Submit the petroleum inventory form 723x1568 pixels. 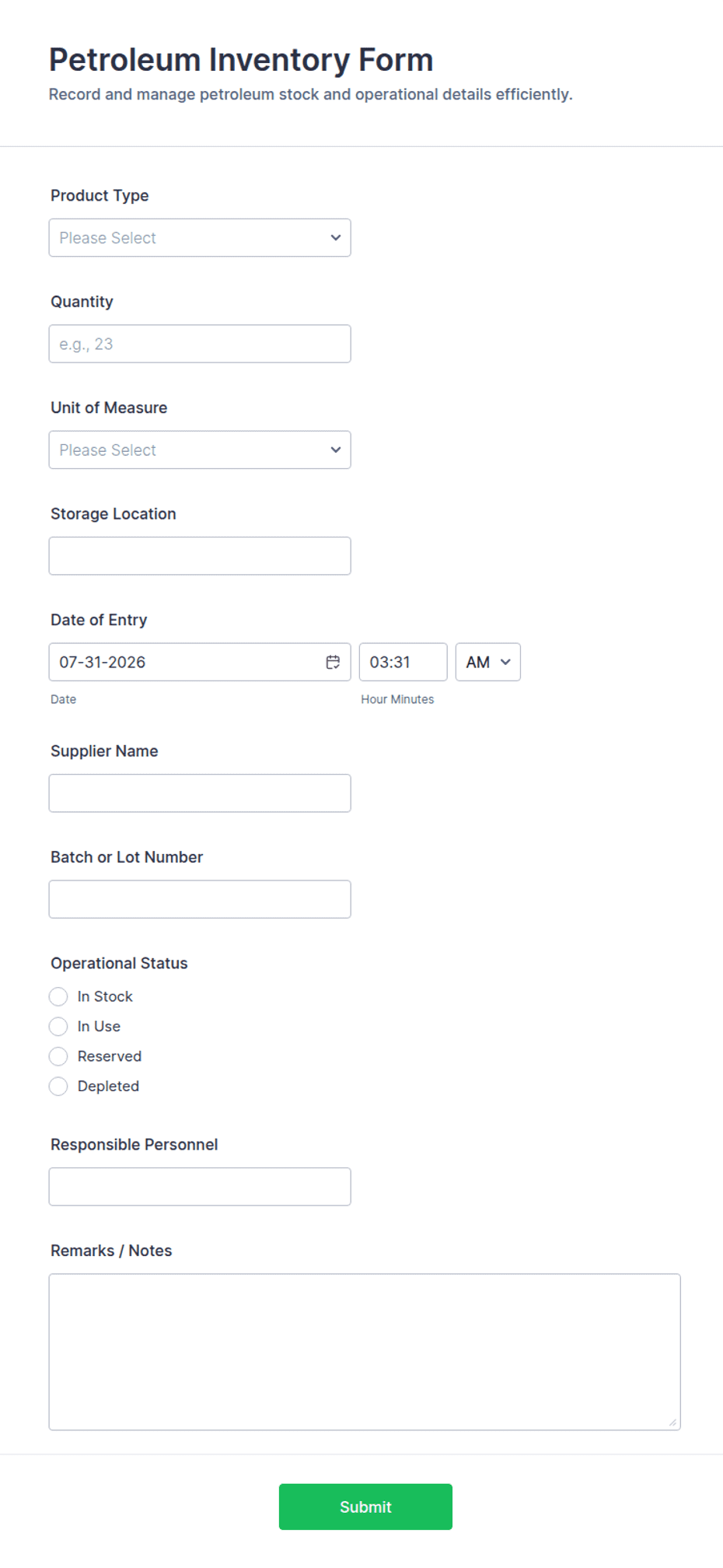[x=365, y=1507]
